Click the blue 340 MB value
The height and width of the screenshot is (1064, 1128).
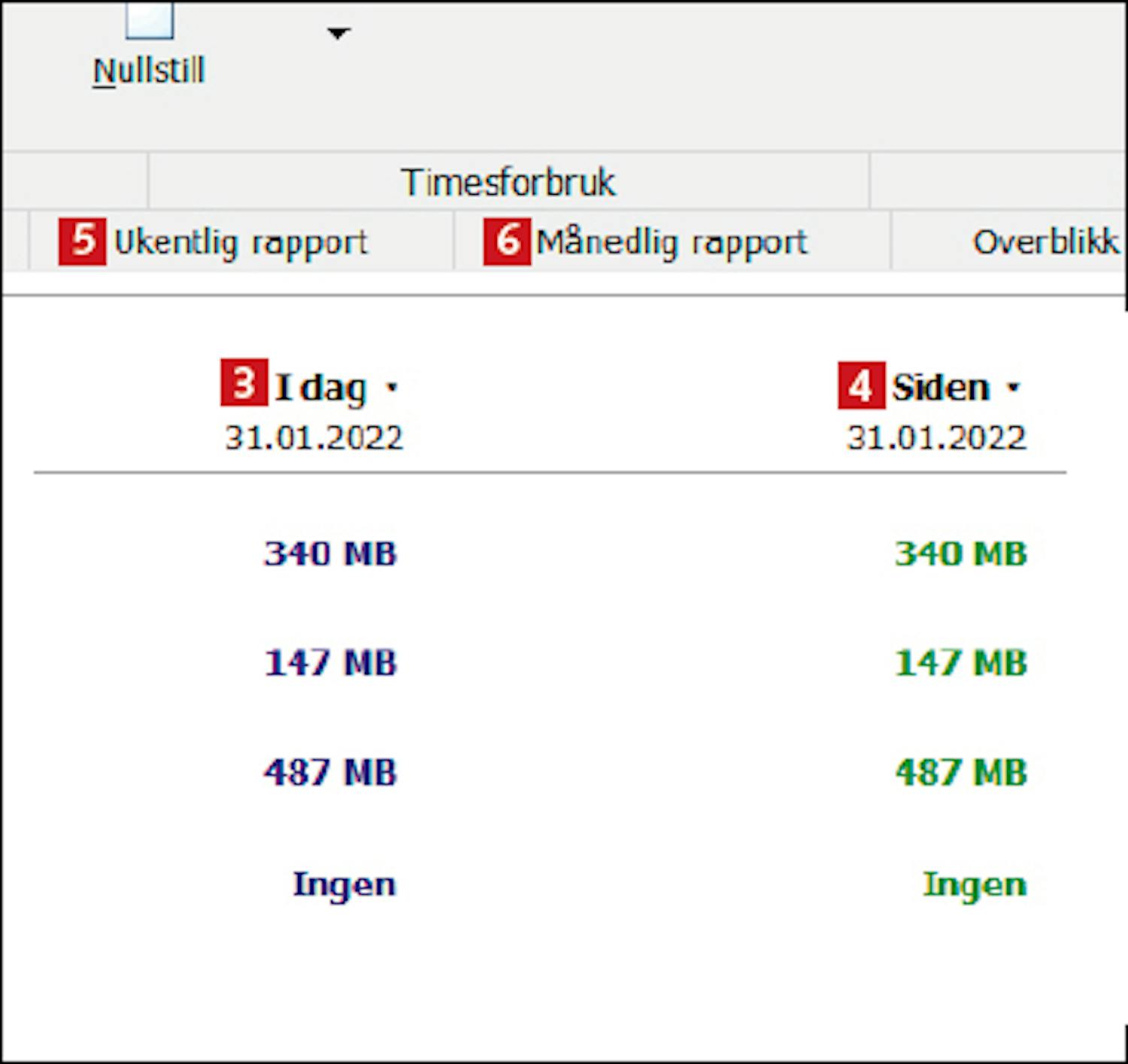coord(330,554)
